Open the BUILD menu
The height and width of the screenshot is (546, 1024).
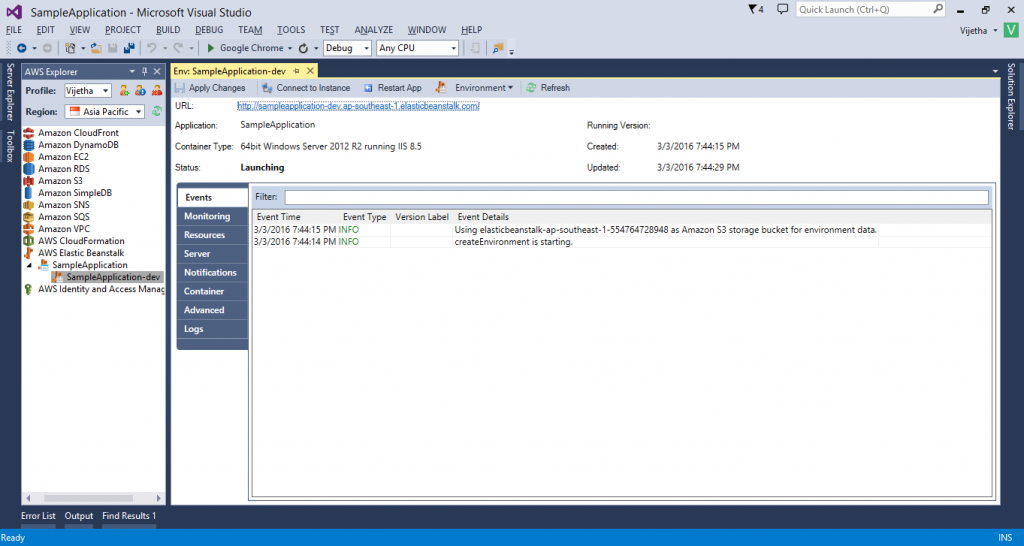[x=168, y=30]
